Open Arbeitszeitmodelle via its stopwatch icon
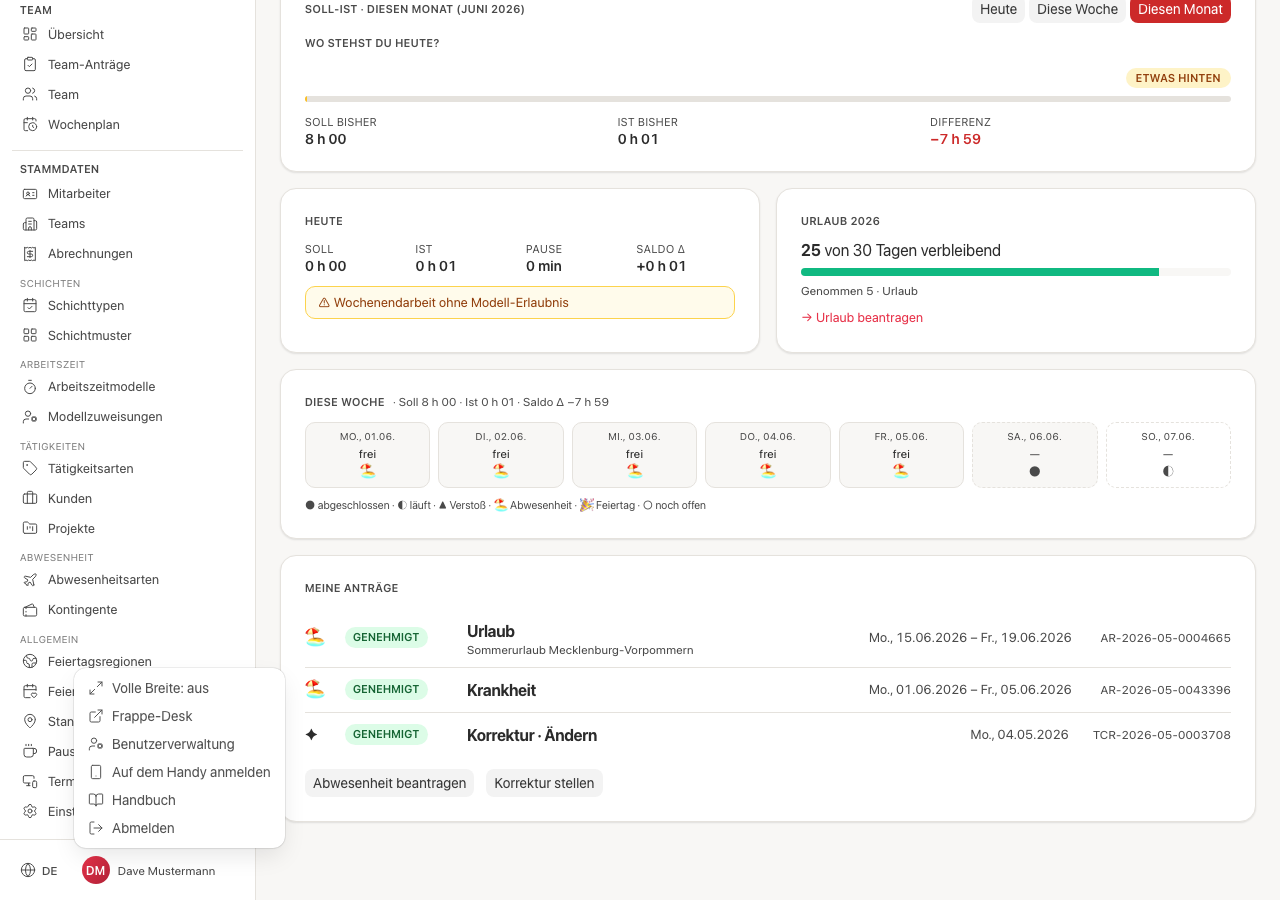1280x900 pixels. click(x=30, y=387)
